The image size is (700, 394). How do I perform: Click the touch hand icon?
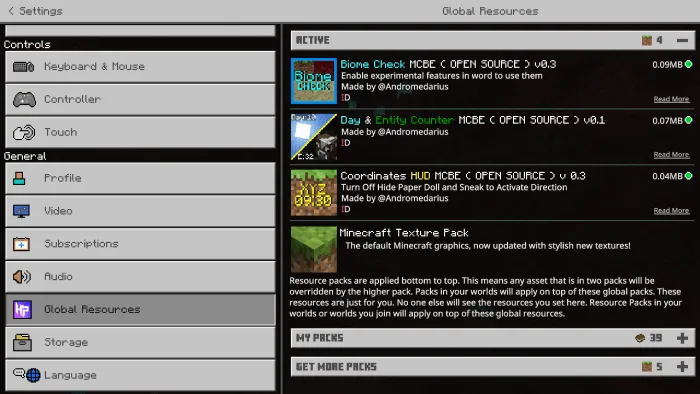click(x=24, y=133)
